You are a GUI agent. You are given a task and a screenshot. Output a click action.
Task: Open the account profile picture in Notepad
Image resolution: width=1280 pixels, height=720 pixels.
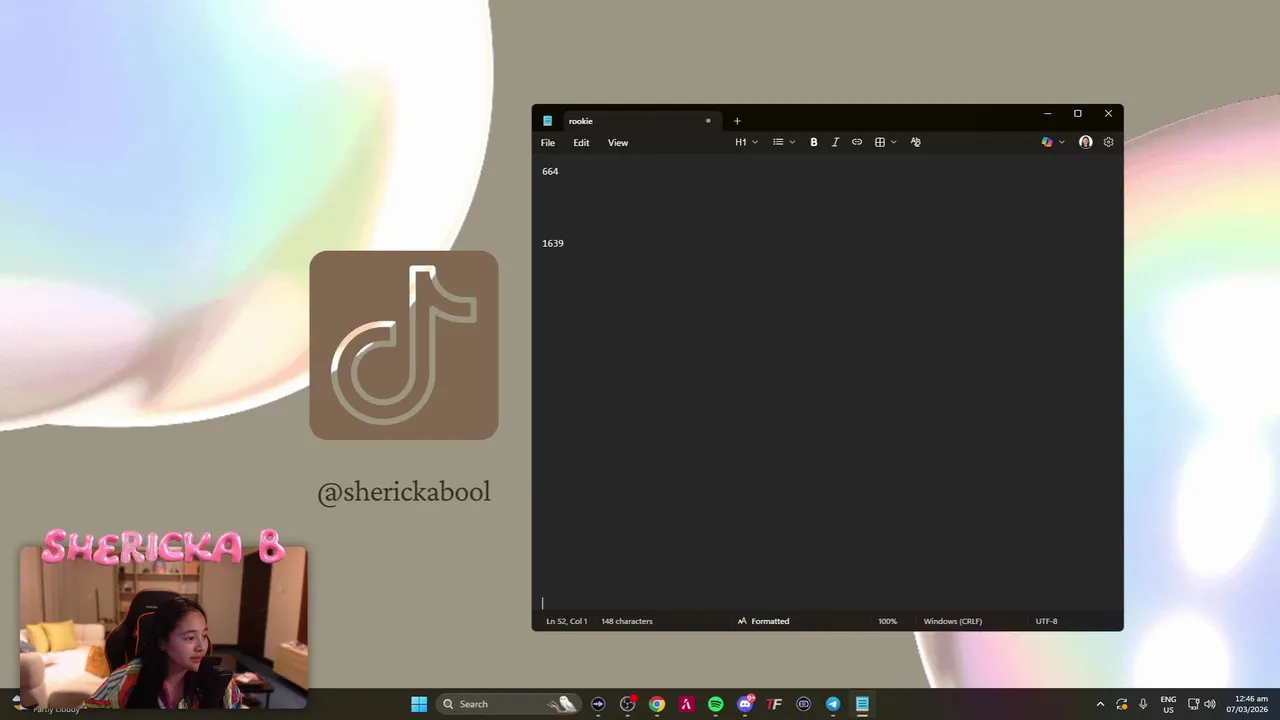pos(1086,142)
